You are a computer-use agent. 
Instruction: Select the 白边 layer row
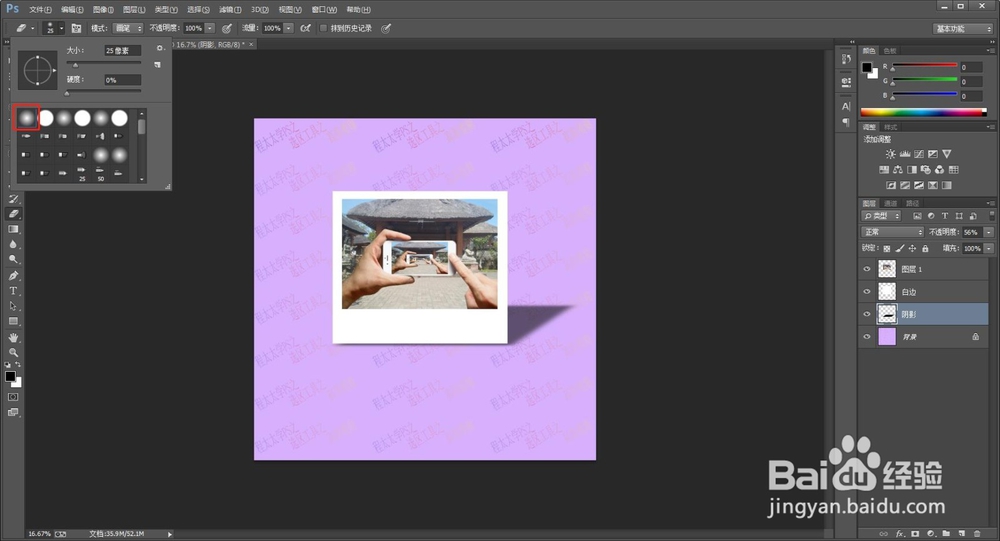click(923, 292)
